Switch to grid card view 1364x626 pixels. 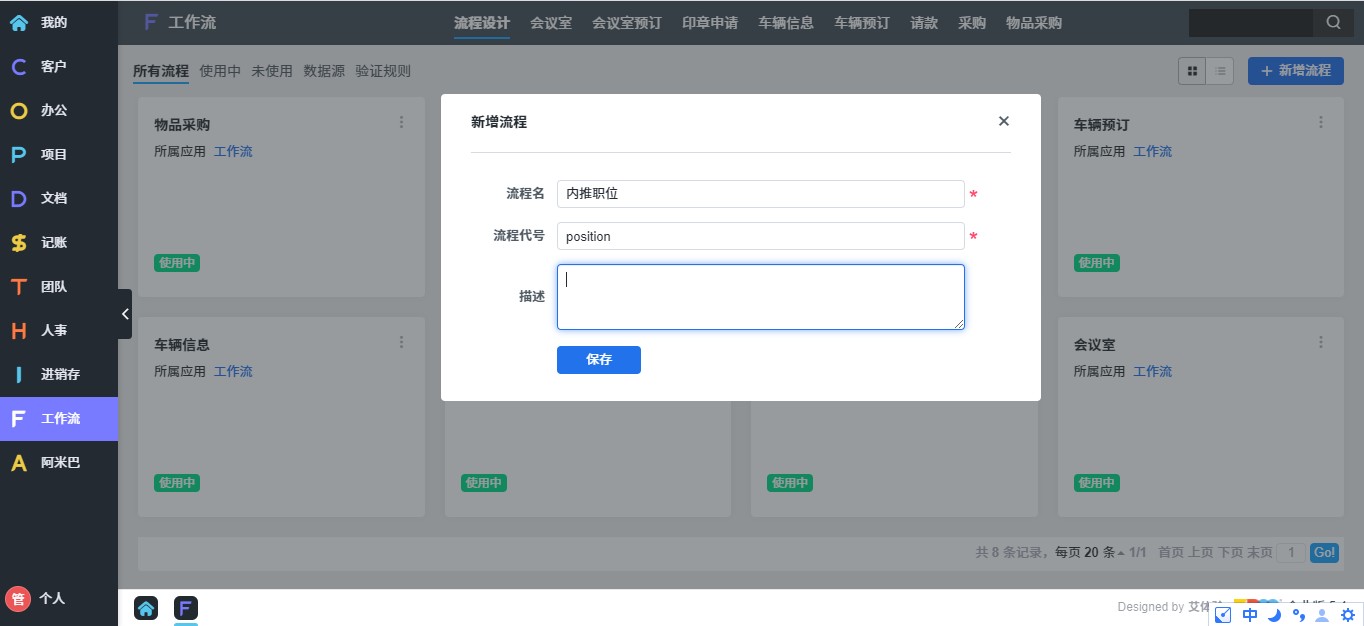[x=1192, y=71]
